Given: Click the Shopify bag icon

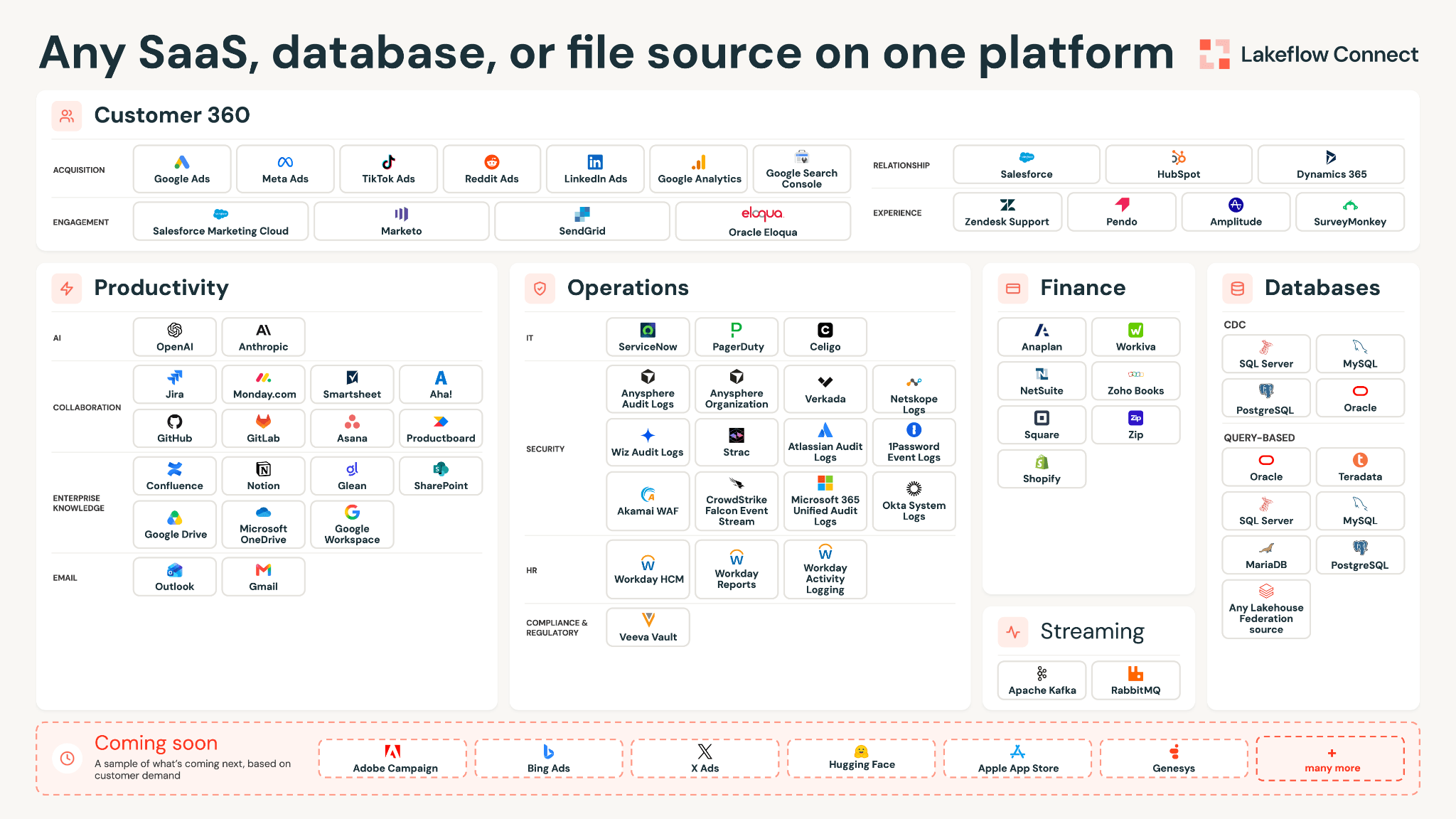Looking at the screenshot, I should 1042,462.
